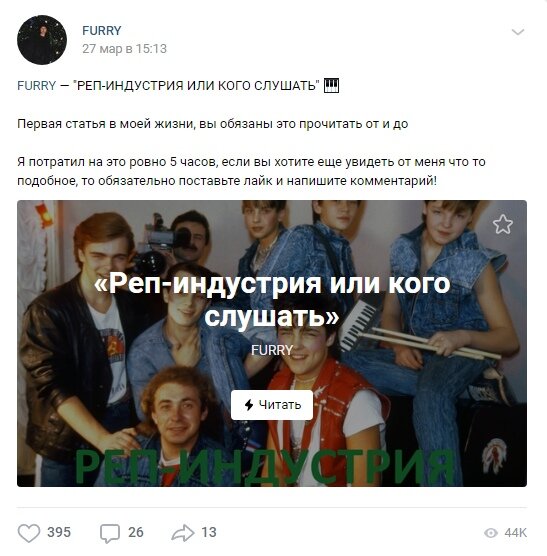
Task: Follow the FURRY mention link in the post text
Action: (37, 85)
